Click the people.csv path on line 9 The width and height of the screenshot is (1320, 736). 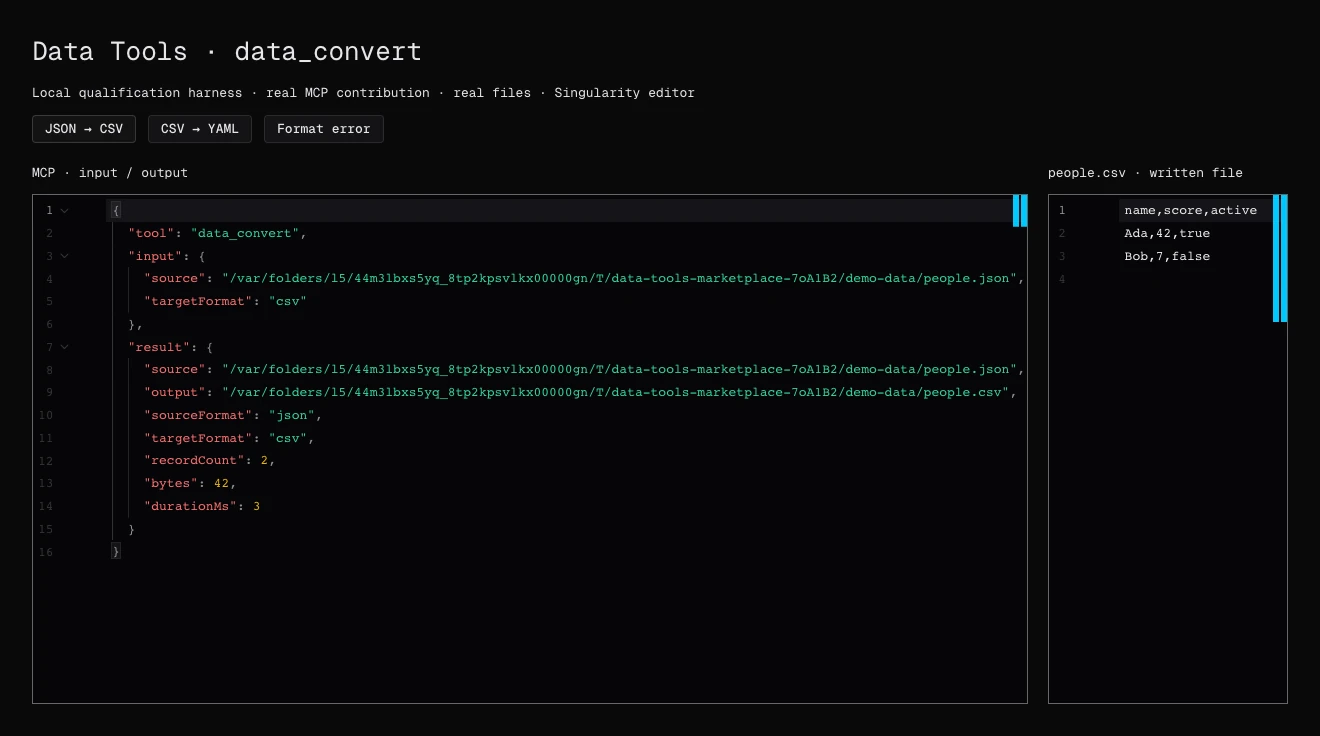coord(614,393)
